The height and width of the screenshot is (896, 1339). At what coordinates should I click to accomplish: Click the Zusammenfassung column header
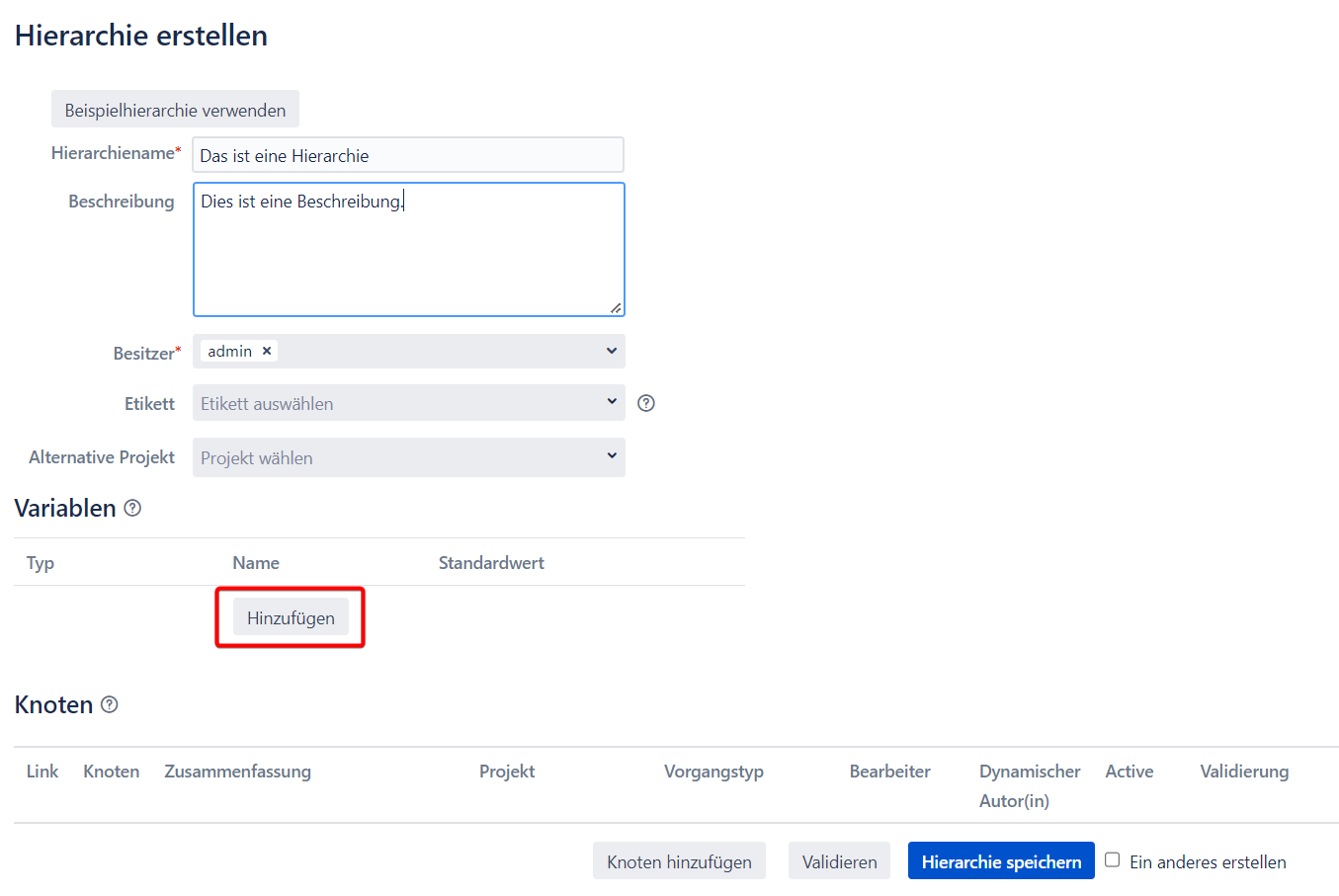pos(237,772)
